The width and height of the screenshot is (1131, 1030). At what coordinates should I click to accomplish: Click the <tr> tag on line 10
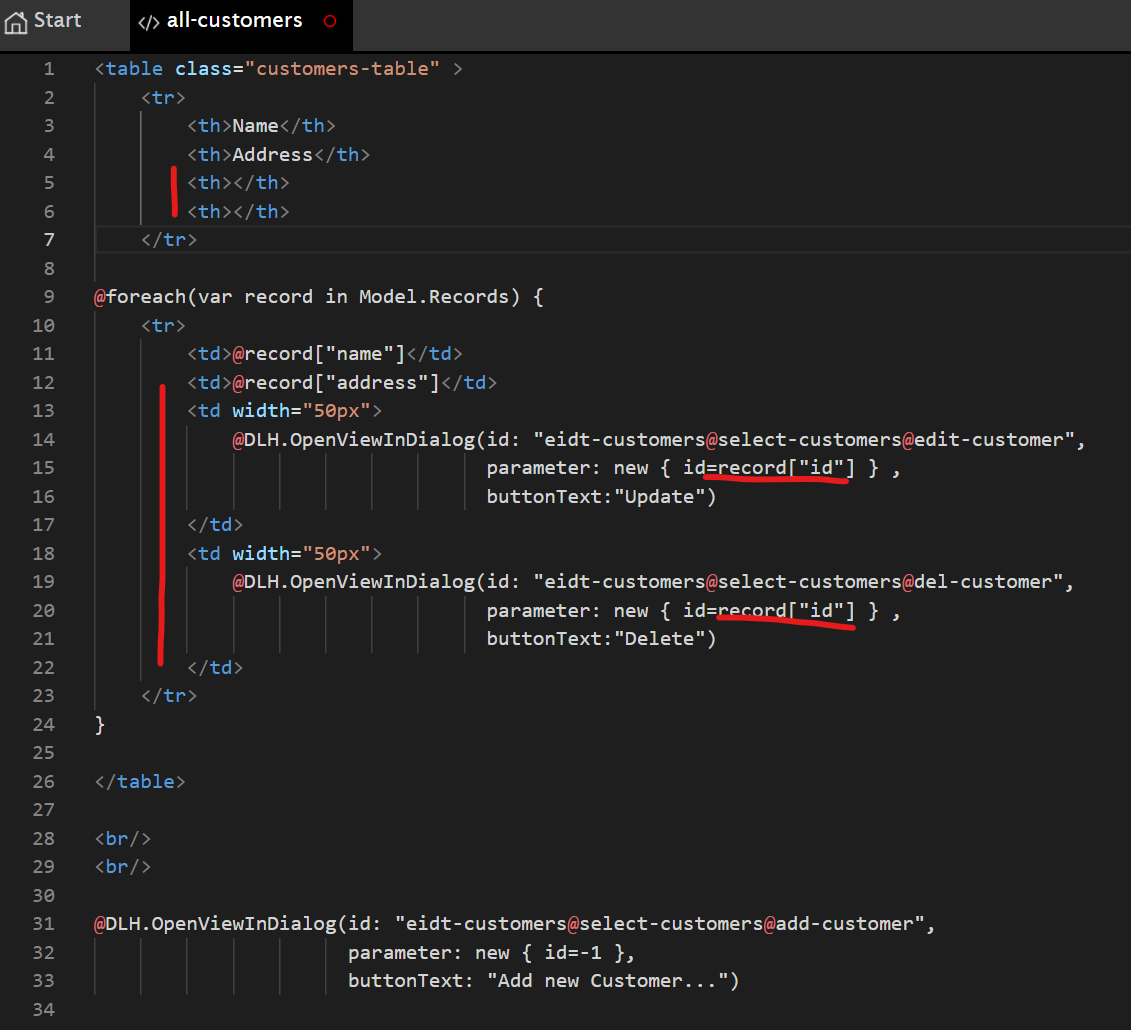164,325
